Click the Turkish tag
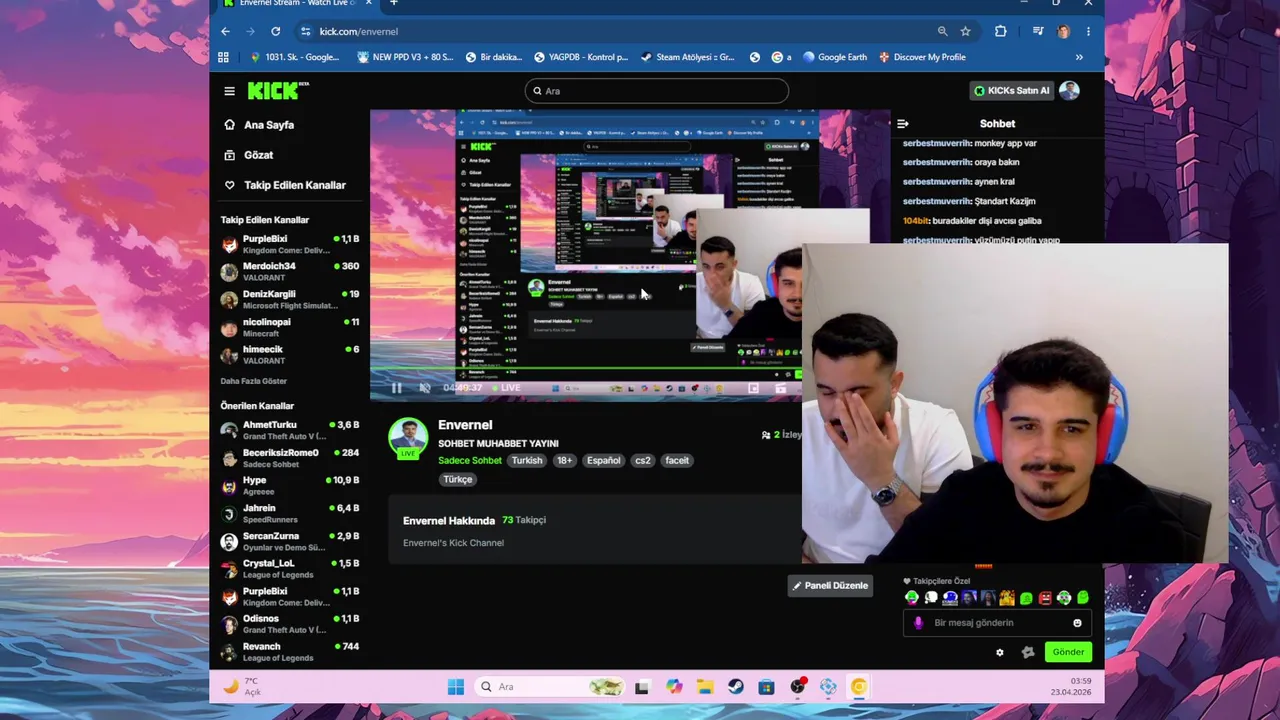 pyautogui.click(x=527, y=460)
